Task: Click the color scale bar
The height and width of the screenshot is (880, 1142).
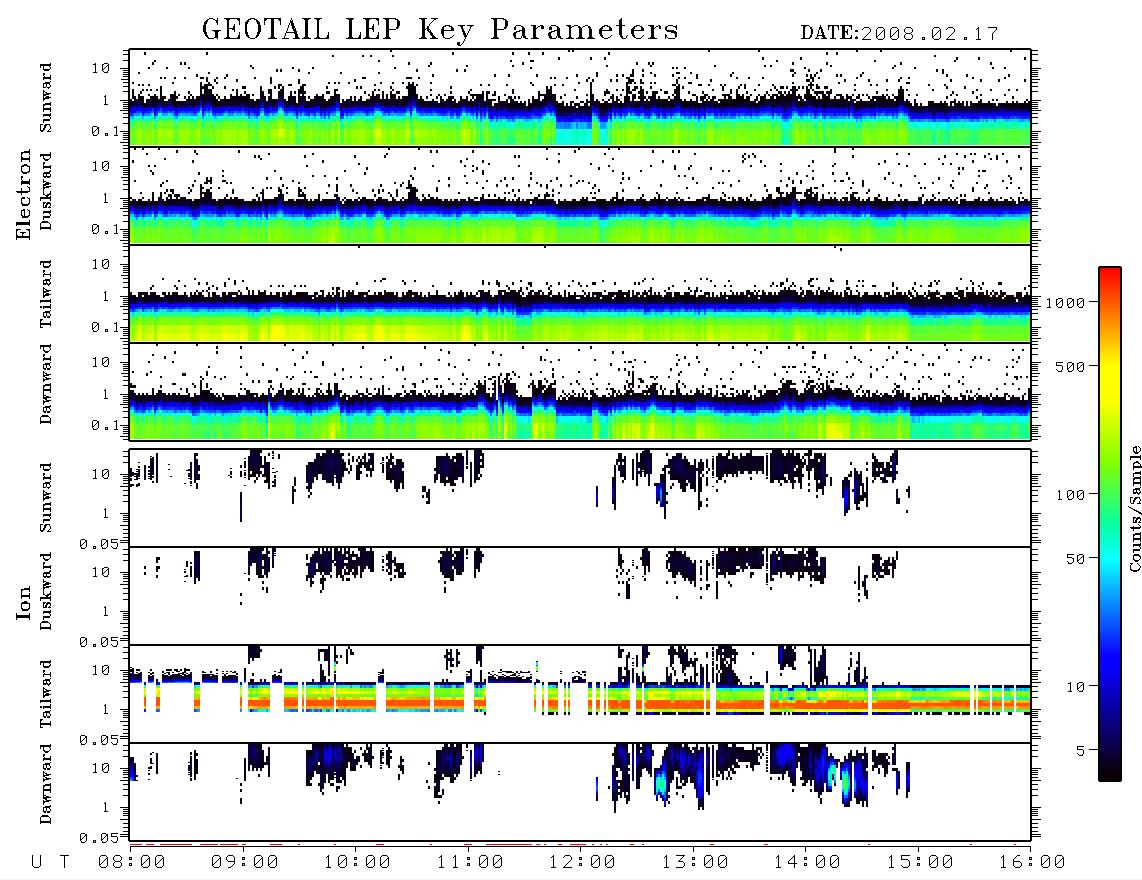Action: [1110, 524]
